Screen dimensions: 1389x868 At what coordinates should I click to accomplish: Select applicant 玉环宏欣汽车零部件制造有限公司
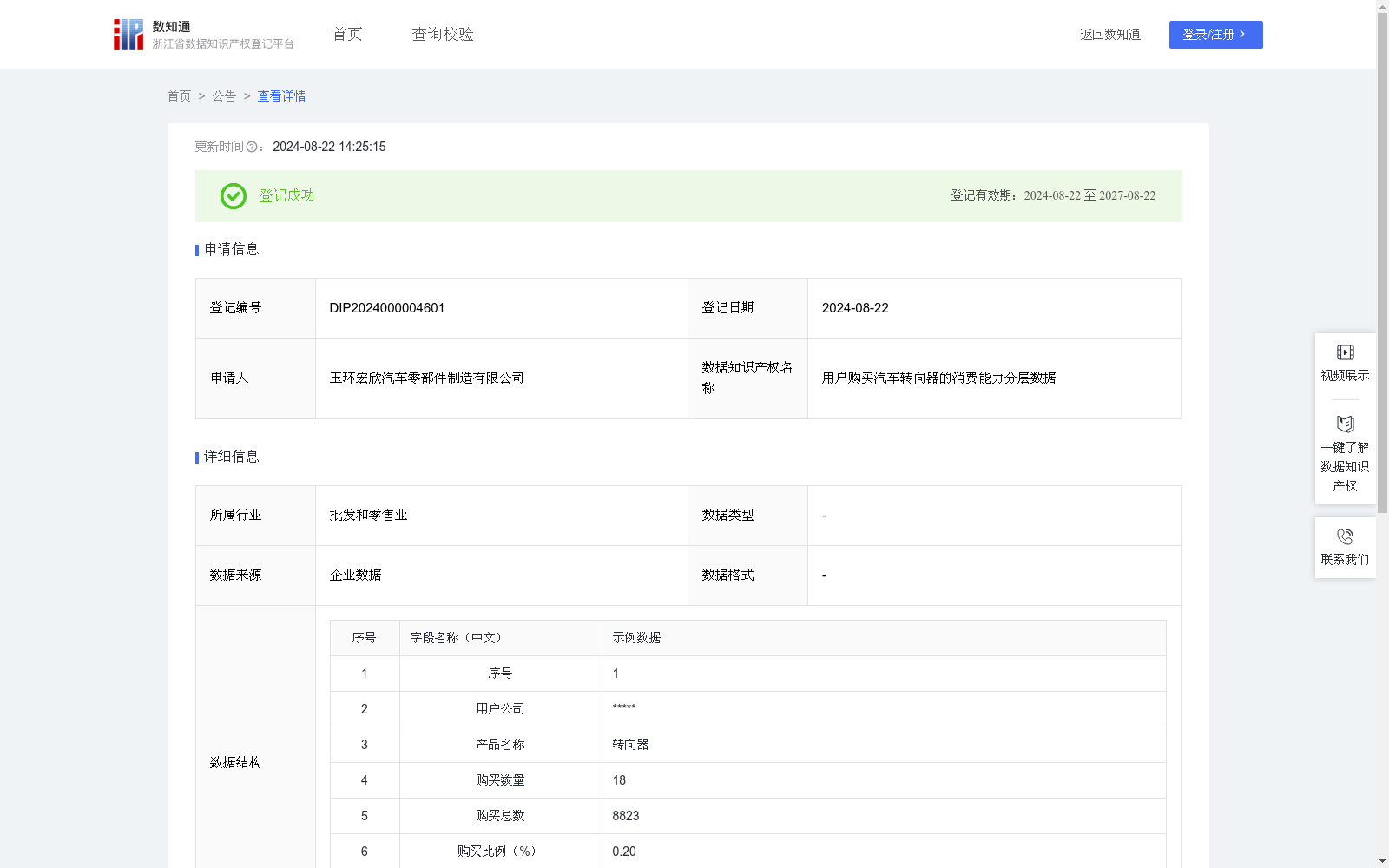click(x=427, y=378)
